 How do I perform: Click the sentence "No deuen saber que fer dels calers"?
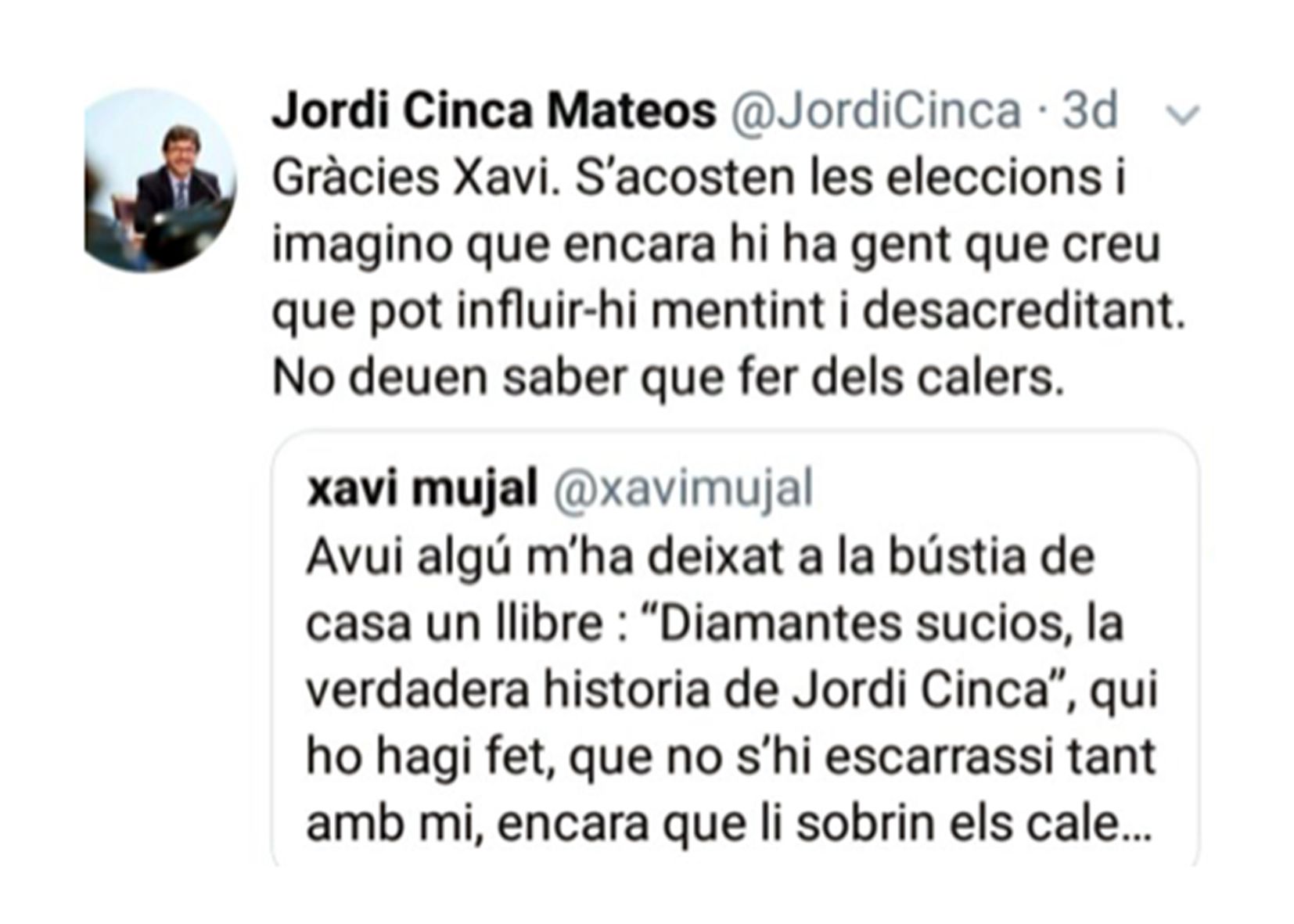(667, 378)
